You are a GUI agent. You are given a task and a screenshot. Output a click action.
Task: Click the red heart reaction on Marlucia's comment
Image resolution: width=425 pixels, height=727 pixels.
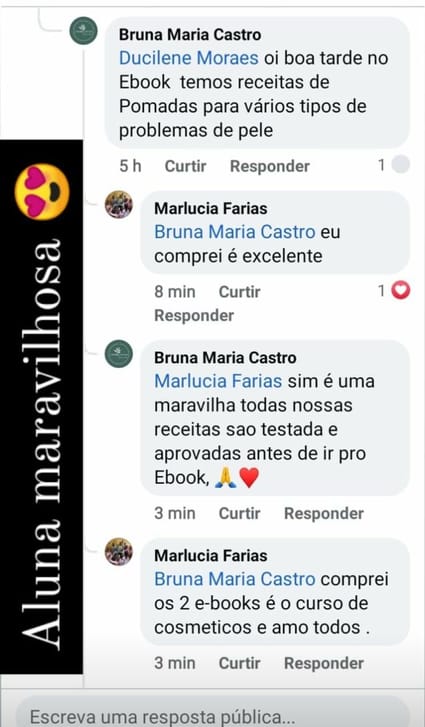click(x=400, y=291)
